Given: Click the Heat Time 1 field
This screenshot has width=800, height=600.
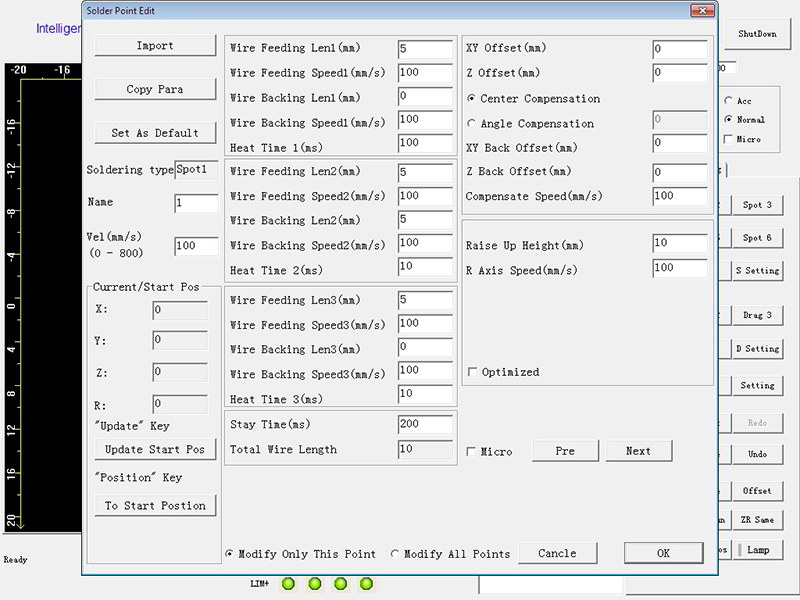Looking at the screenshot, I should tap(425, 143).
